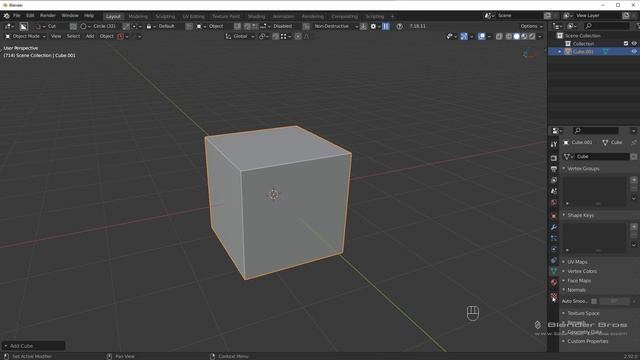
Task: Open the File menu
Action: (17, 16)
